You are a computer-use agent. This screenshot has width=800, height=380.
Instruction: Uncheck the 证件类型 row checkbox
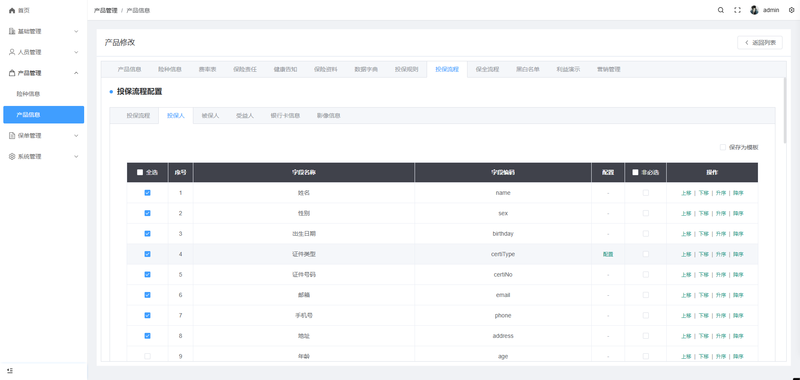pyautogui.click(x=147, y=254)
